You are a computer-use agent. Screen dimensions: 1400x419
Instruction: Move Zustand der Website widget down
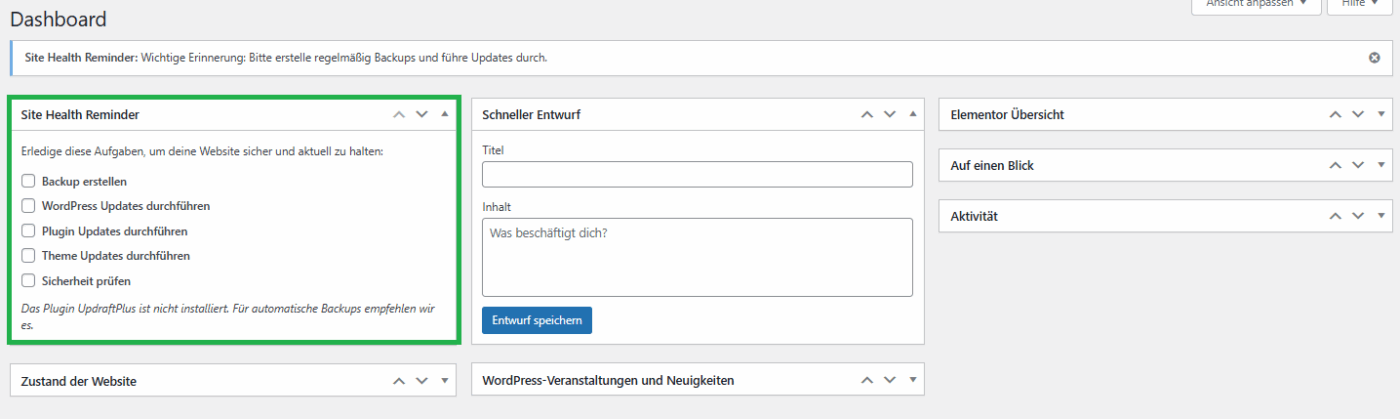point(421,381)
